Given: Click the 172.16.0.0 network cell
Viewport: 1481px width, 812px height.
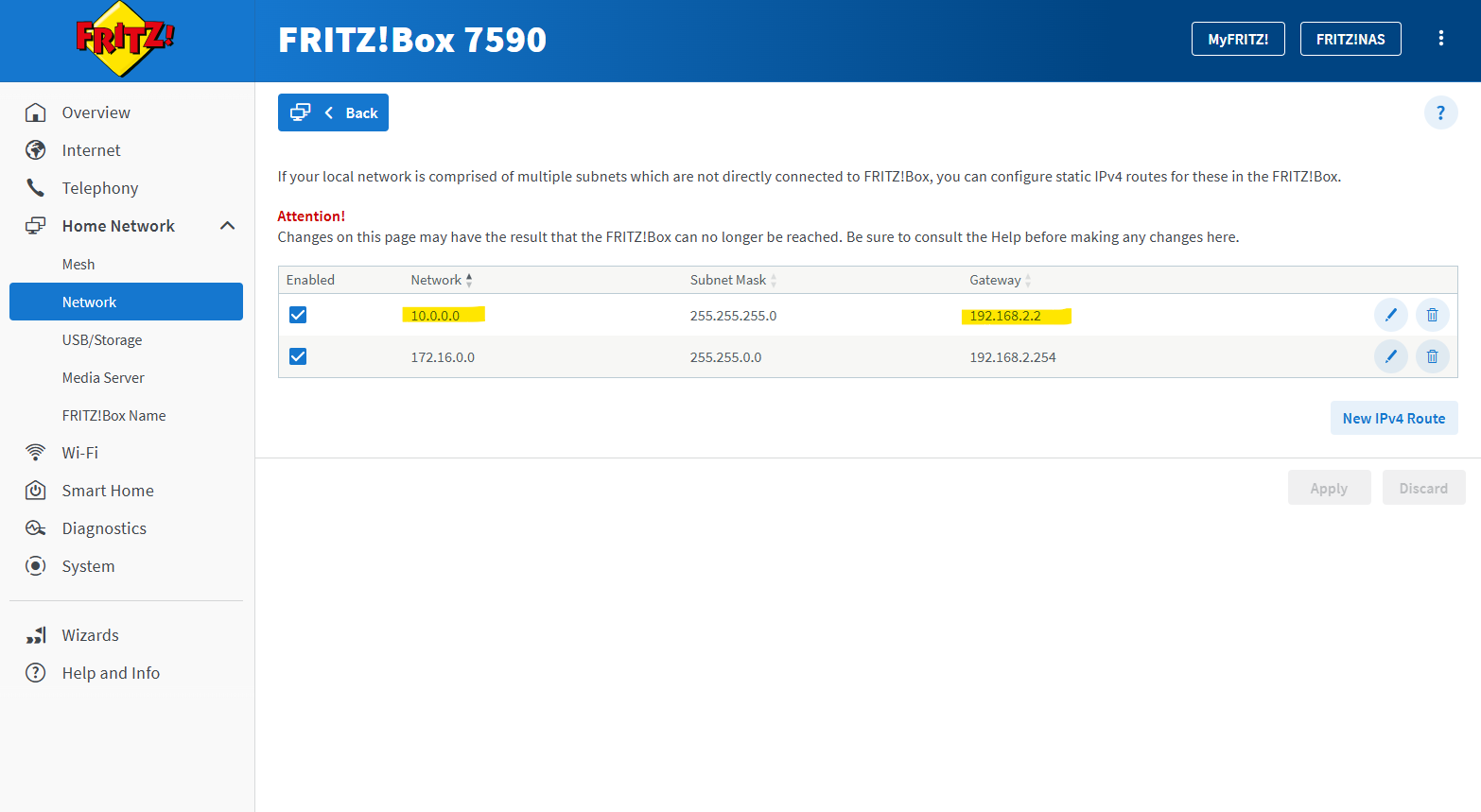Looking at the screenshot, I should [x=443, y=357].
